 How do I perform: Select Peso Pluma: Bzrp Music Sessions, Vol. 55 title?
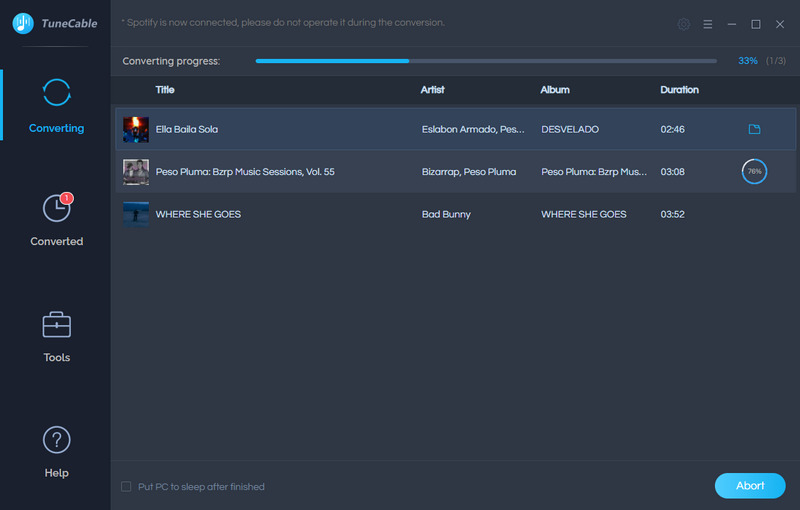click(x=245, y=172)
